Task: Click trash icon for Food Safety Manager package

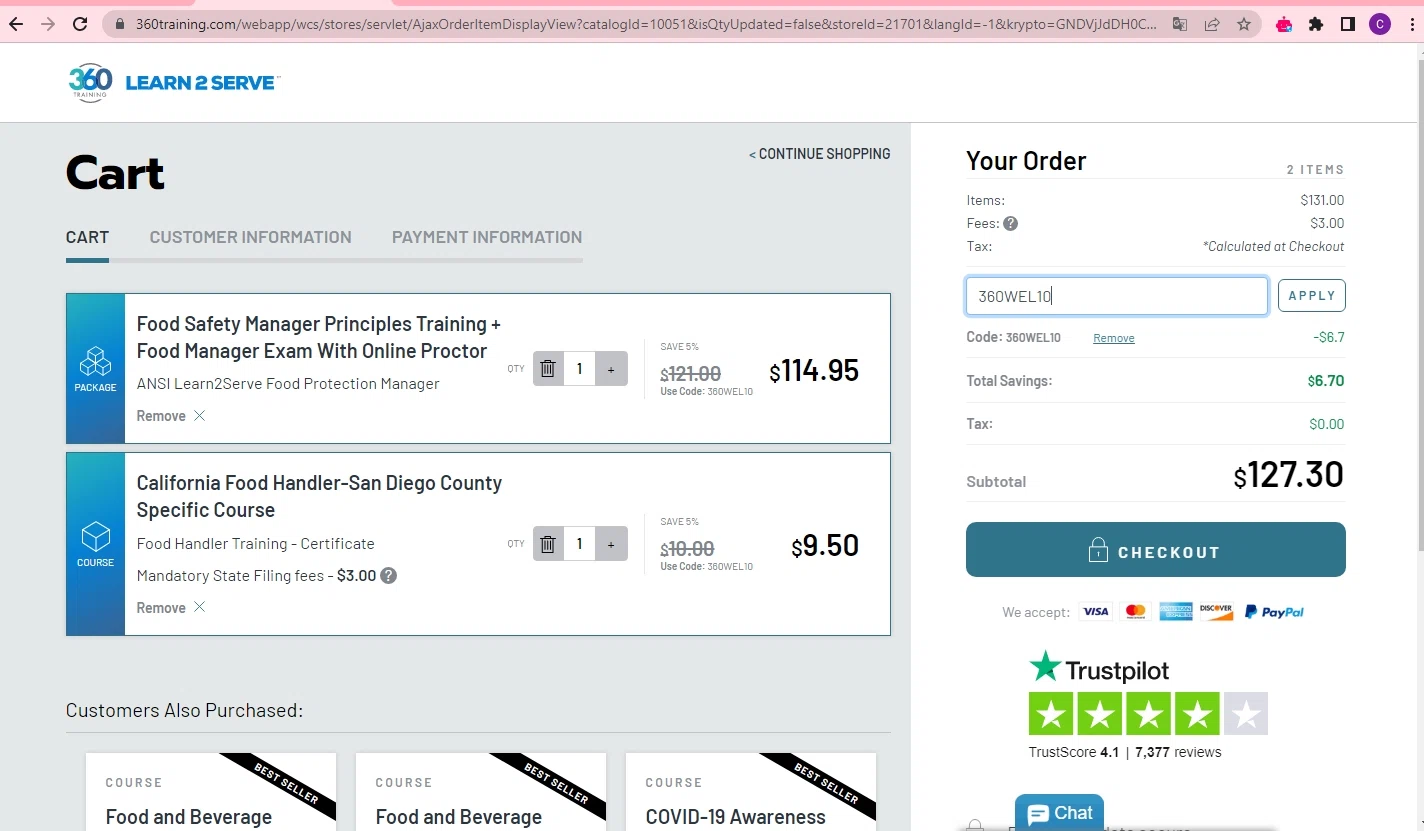Action: pos(548,369)
